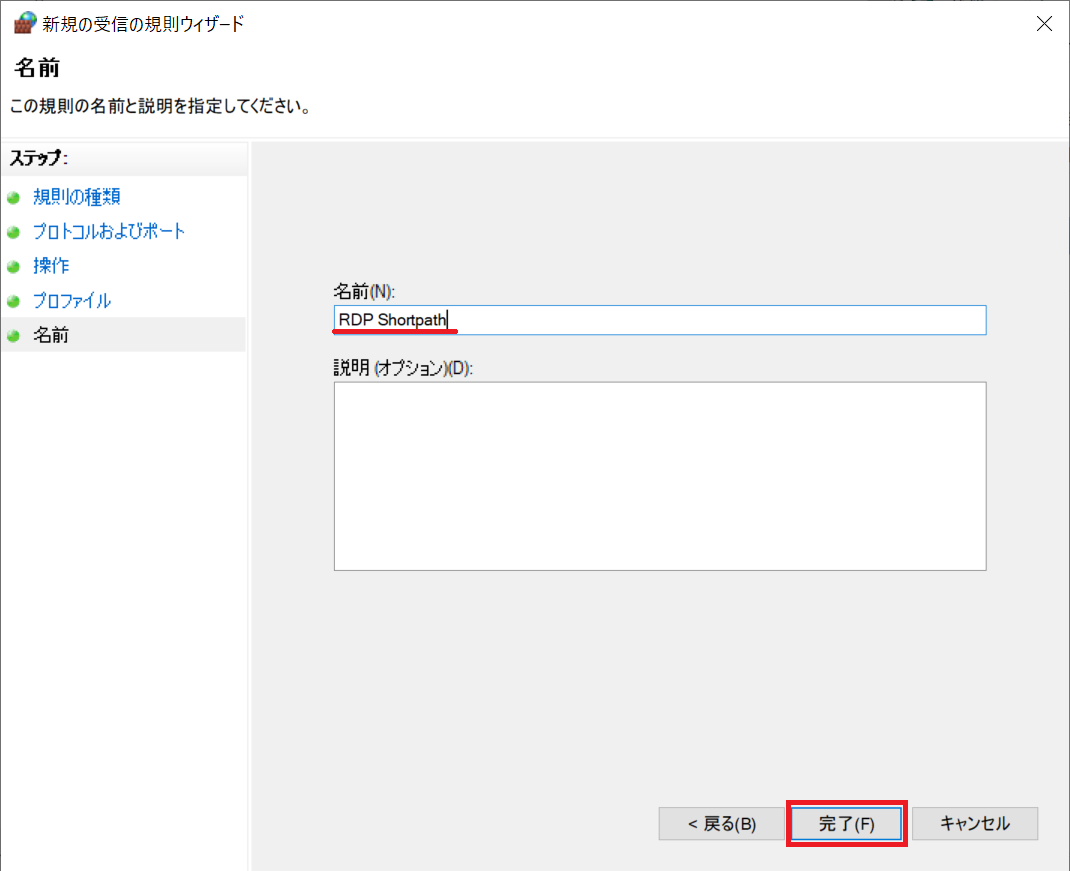Screen dimensions: 1070x871
Task: Open the 規則の種類 step
Action: [x=76, y=197]
